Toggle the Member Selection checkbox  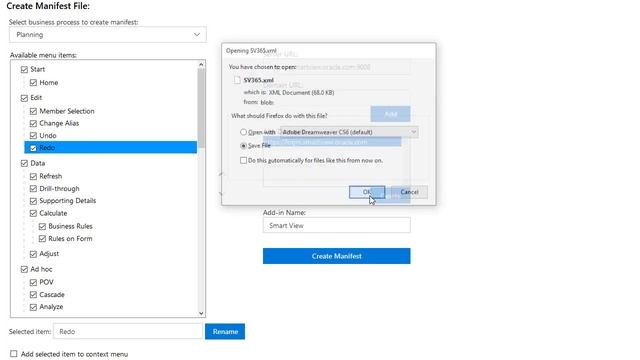tap(33, 111)
